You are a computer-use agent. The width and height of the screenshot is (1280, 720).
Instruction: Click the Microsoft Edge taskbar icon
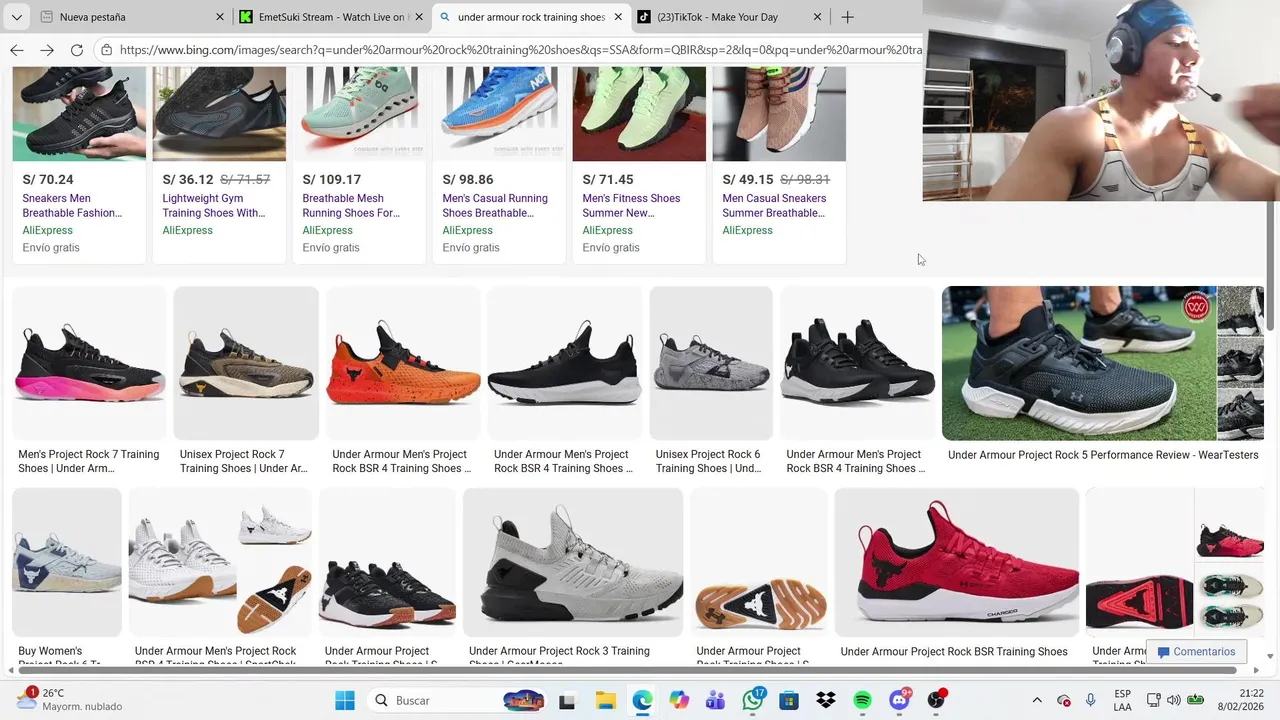click(642, 700)
